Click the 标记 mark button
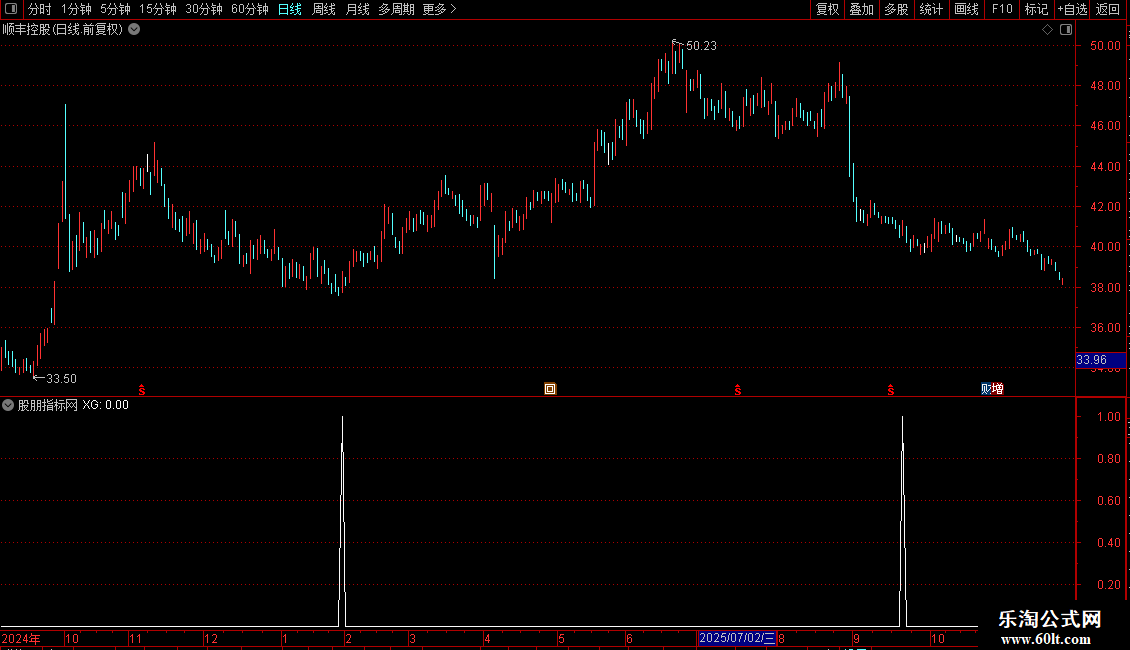This screenshot has width=1130, height=650. pos(1036,9)
